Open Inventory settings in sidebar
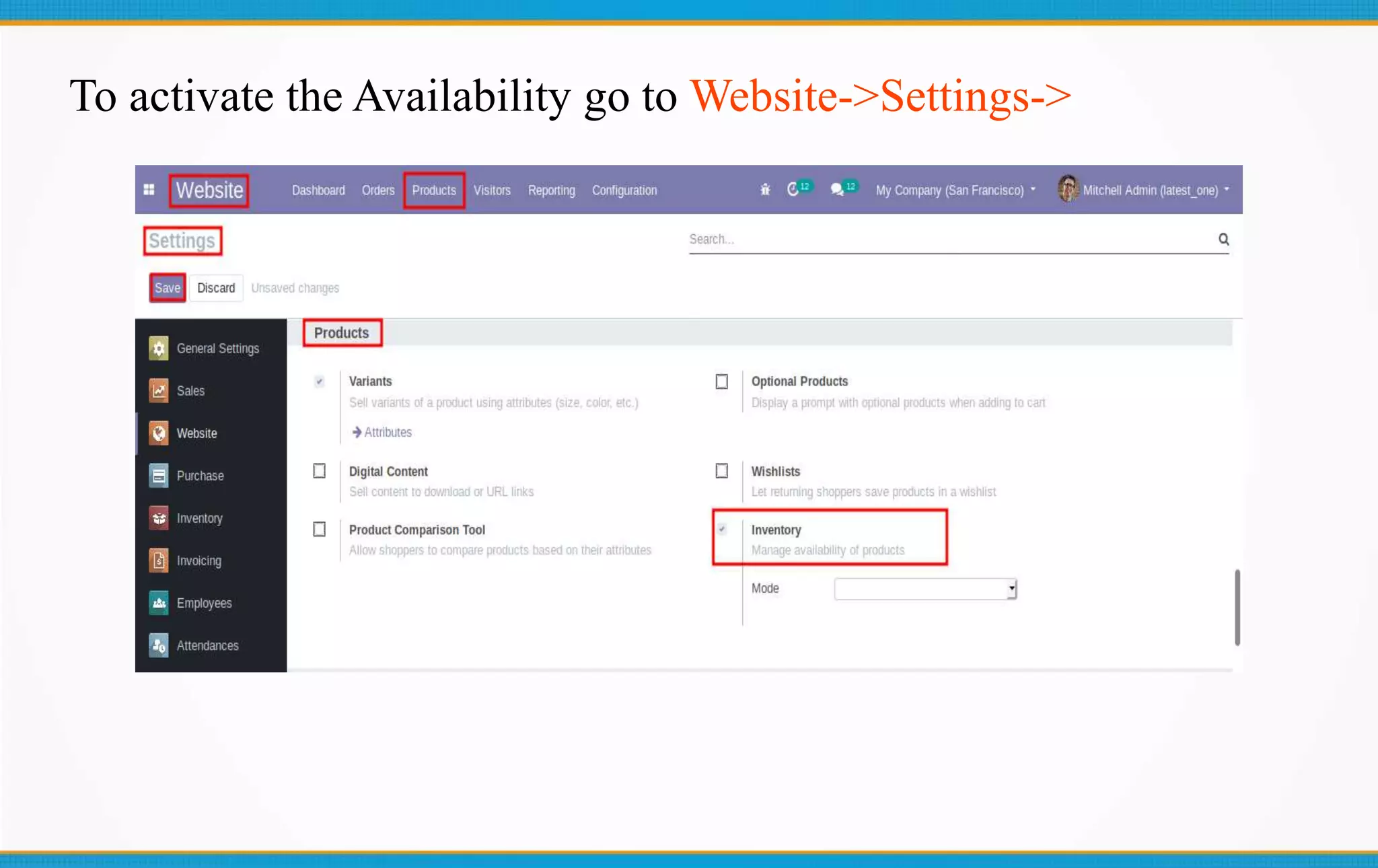 click(x=199, y=518)
